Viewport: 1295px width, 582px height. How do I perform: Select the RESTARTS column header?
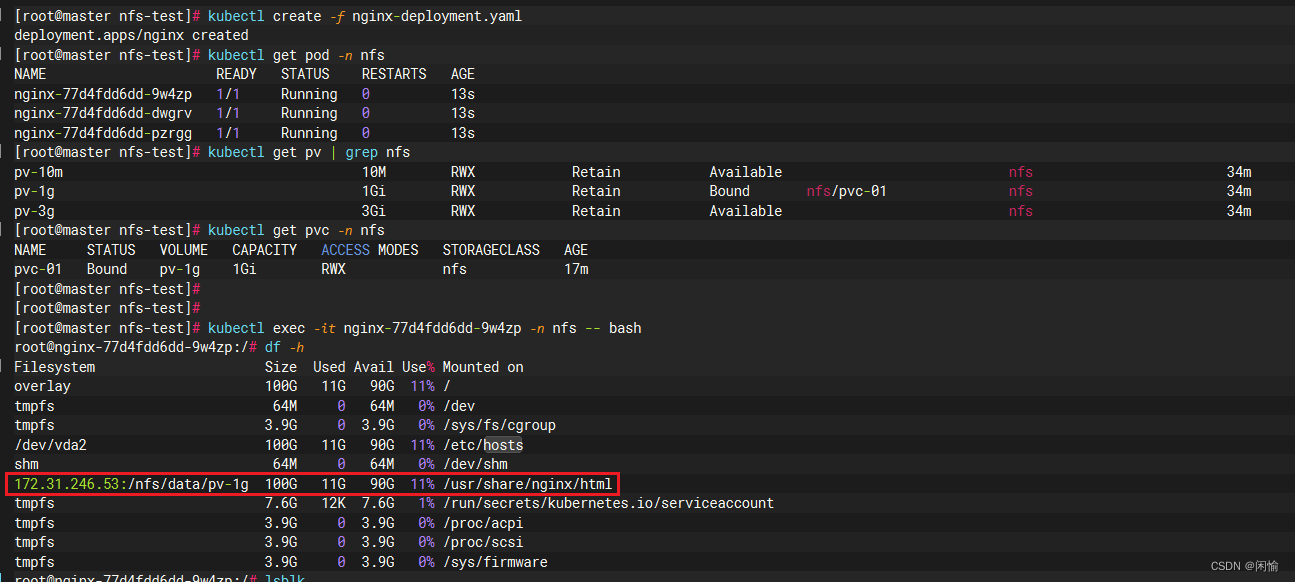pos(394,74)
